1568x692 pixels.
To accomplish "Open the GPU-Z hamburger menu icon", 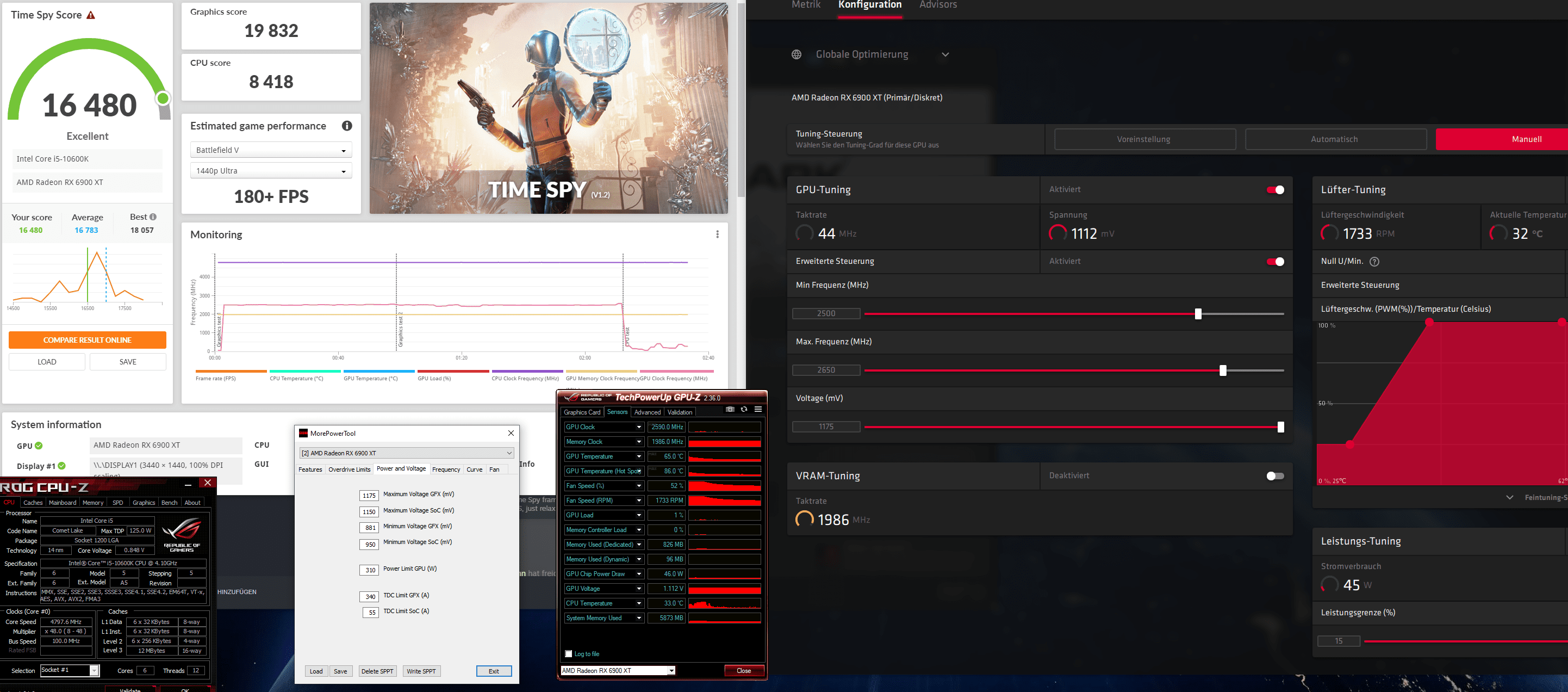I will tap(758, 409).
